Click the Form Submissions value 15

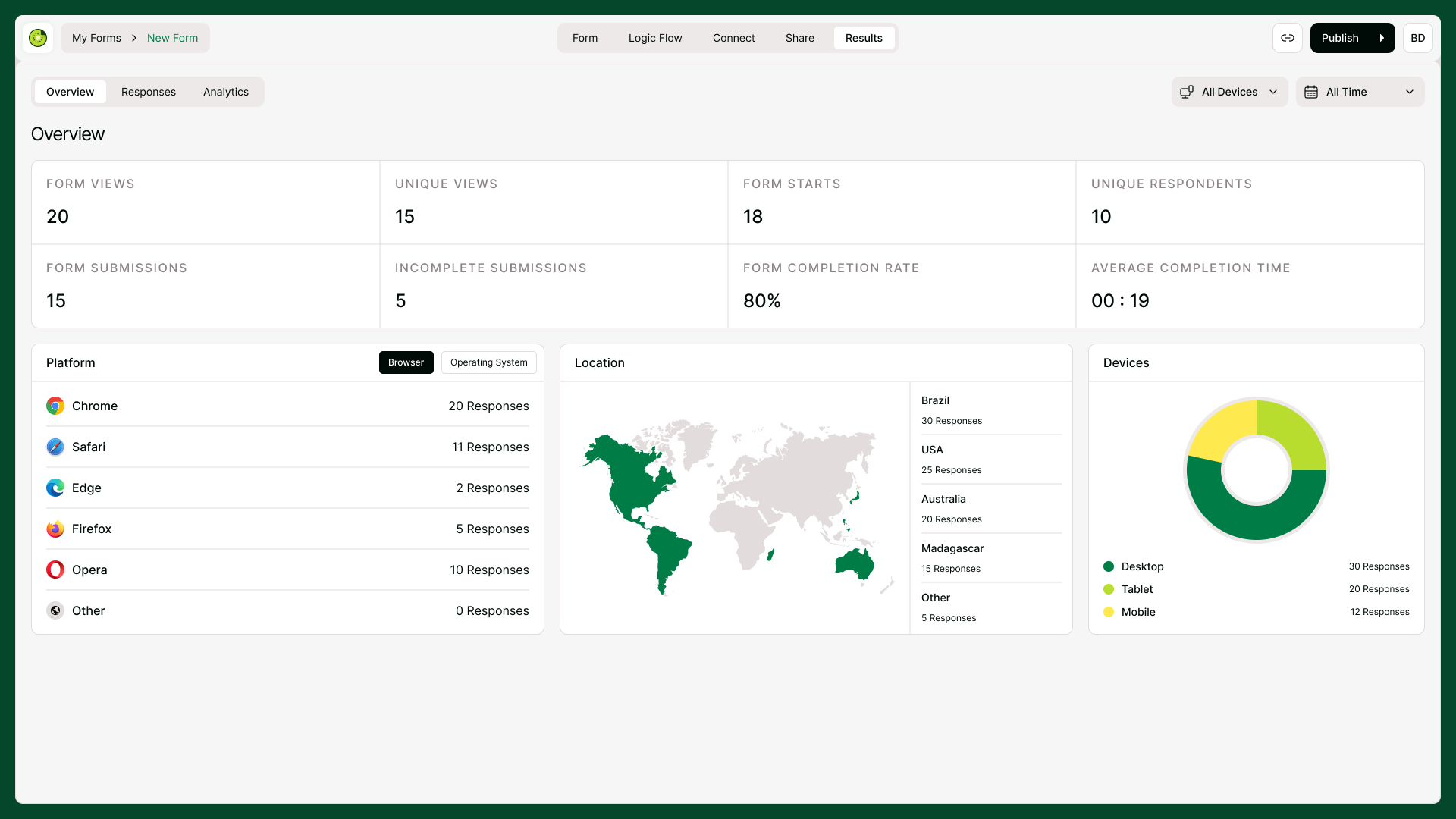click(x=56, y=301)
